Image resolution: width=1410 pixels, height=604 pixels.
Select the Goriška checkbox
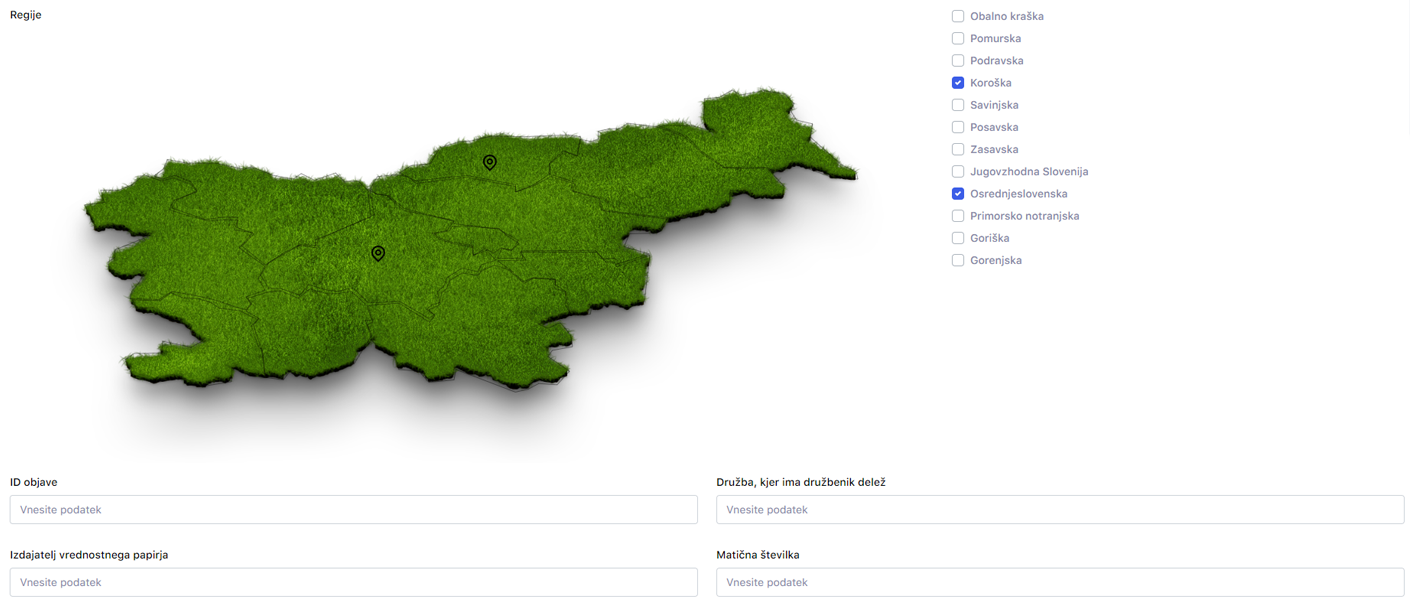(x=958, y=238)
